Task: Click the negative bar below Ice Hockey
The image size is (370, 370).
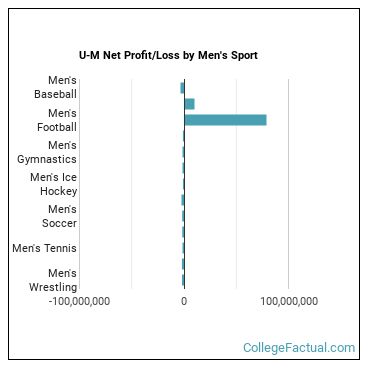Action: pos(183,200)
